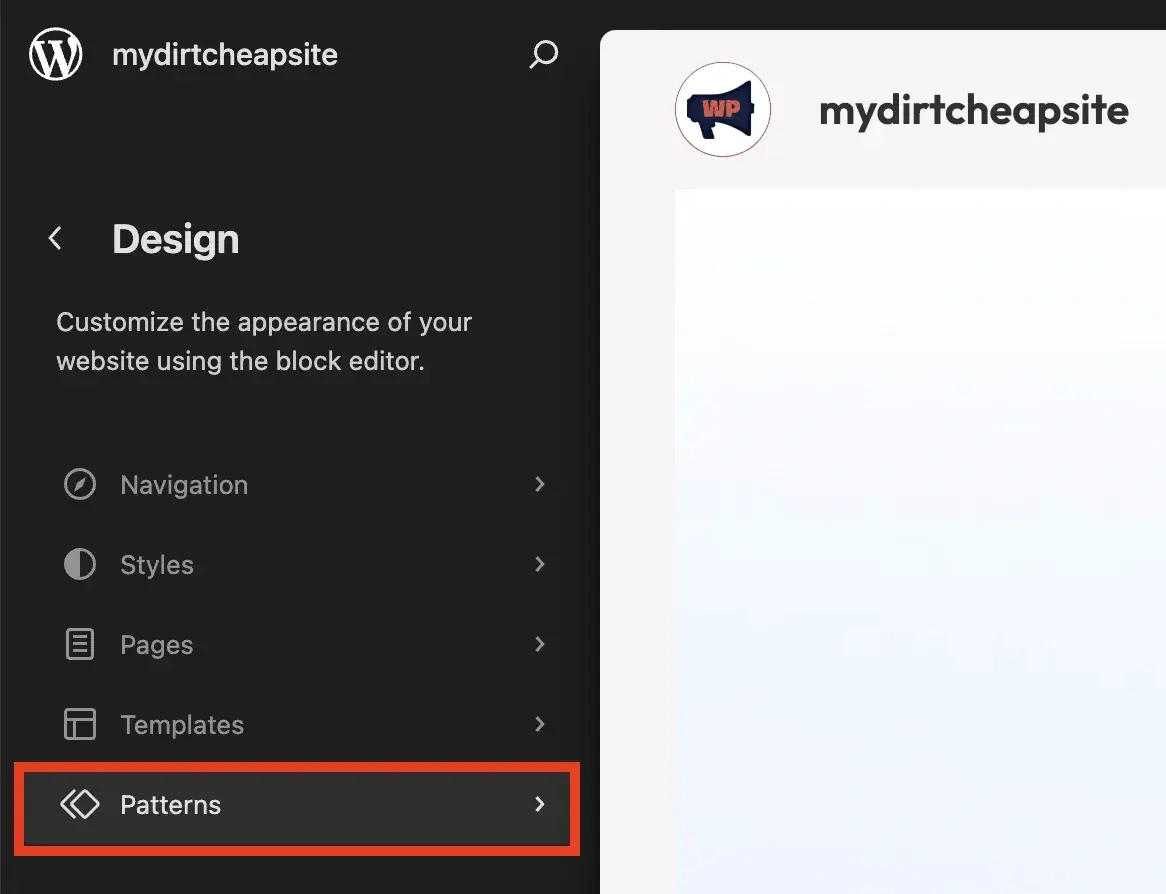
Task: Expand the Navigation row chevron
Action: point(540,485)
